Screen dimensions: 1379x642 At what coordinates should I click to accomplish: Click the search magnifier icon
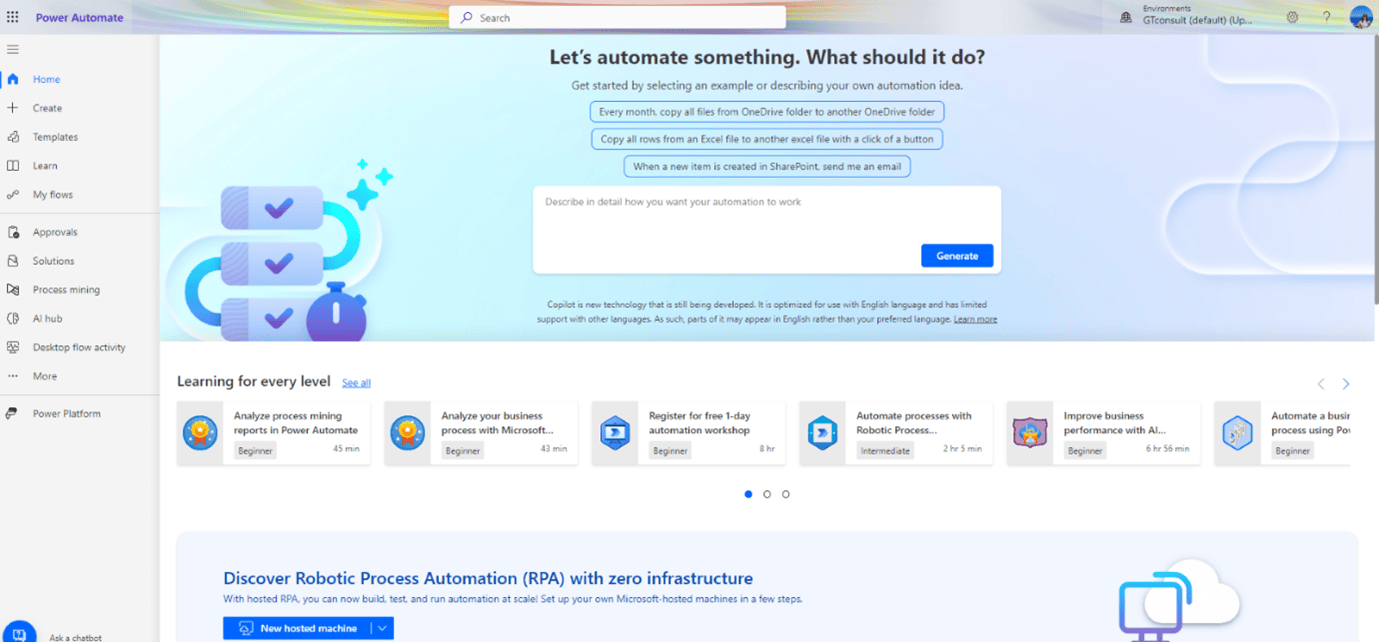466,17
